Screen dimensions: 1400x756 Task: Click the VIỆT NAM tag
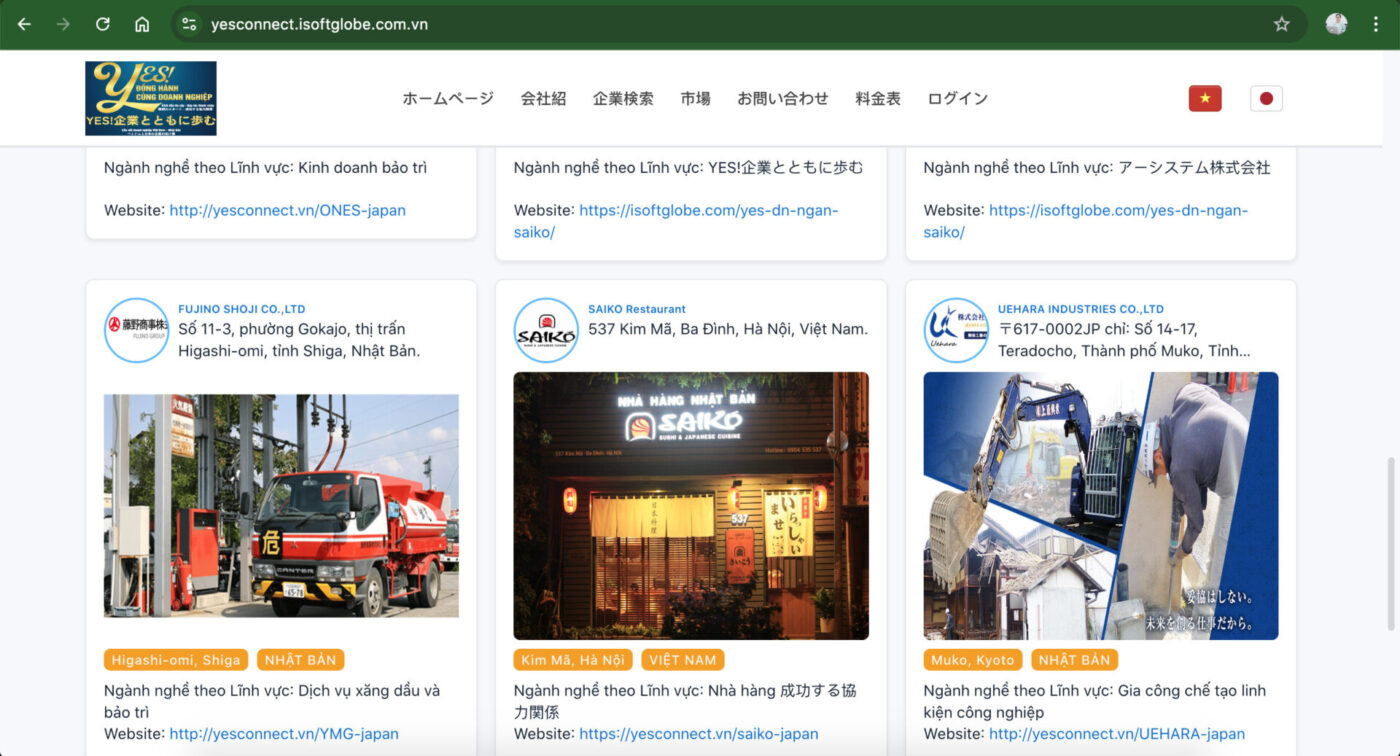tap(683, 660)
